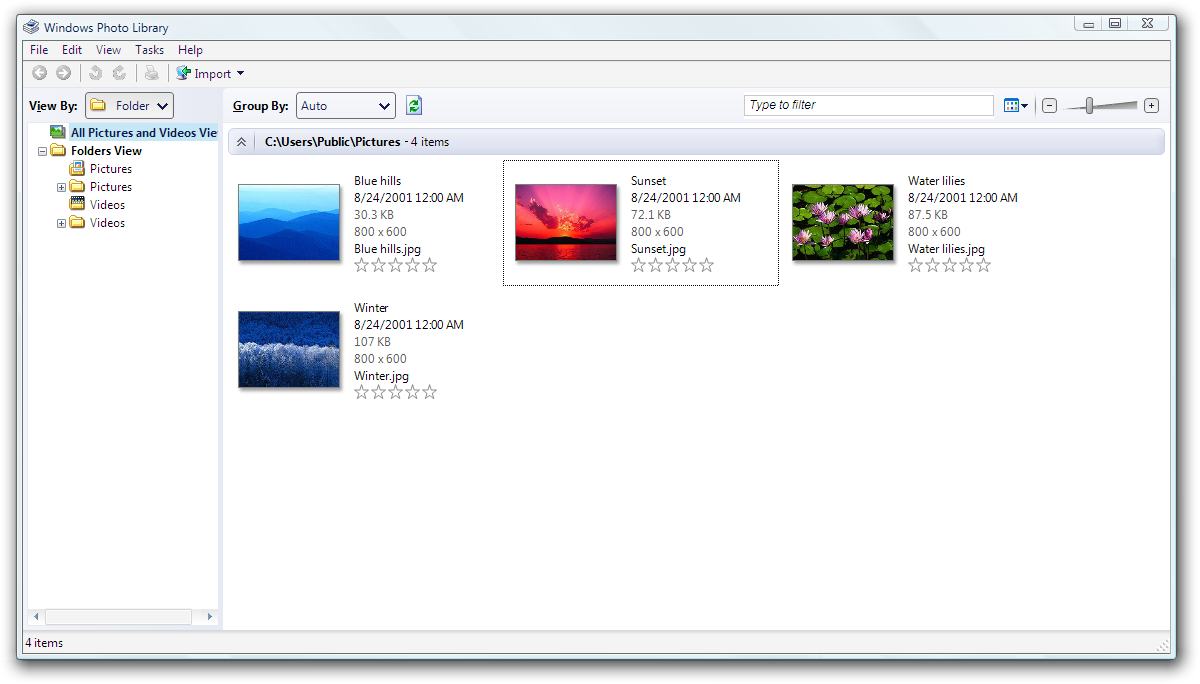Open the view layout dropdown arrow
This screenshot has height=684, width=1200.
[1024, 106]
